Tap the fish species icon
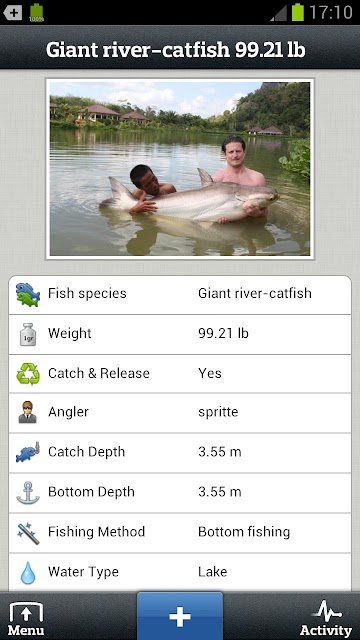This screenshot has width=360, height=640. (28, 294)
